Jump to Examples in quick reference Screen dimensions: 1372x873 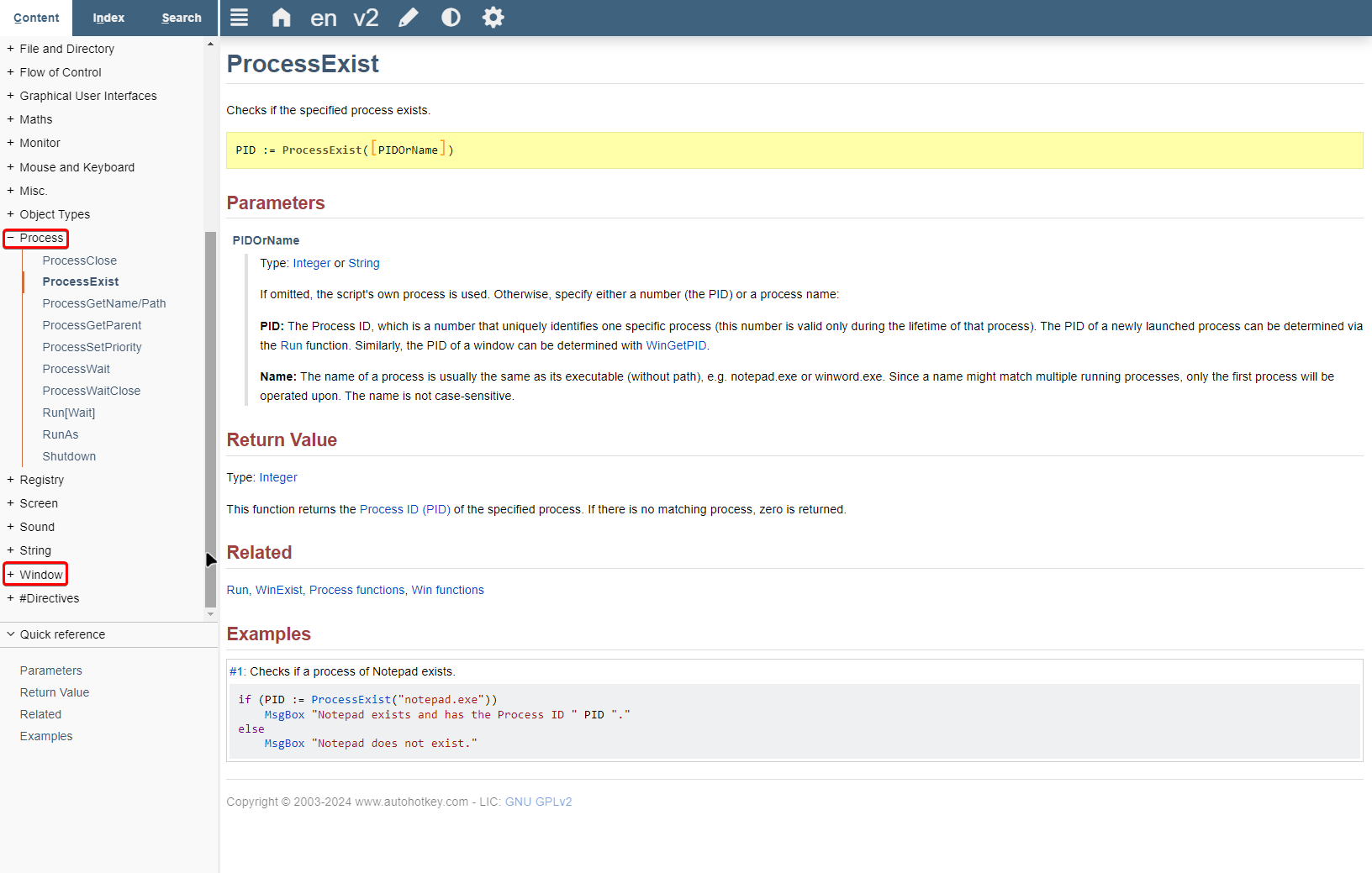click(46, 736)
